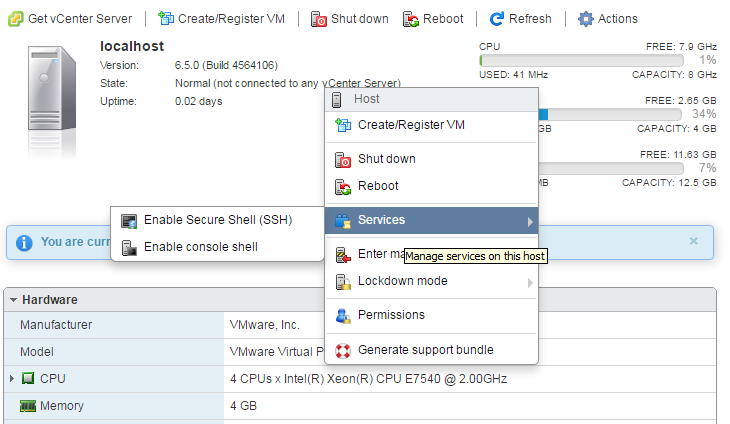Click the Services toolbox icon
Screen dimensions: 730x424
point(343,221)
